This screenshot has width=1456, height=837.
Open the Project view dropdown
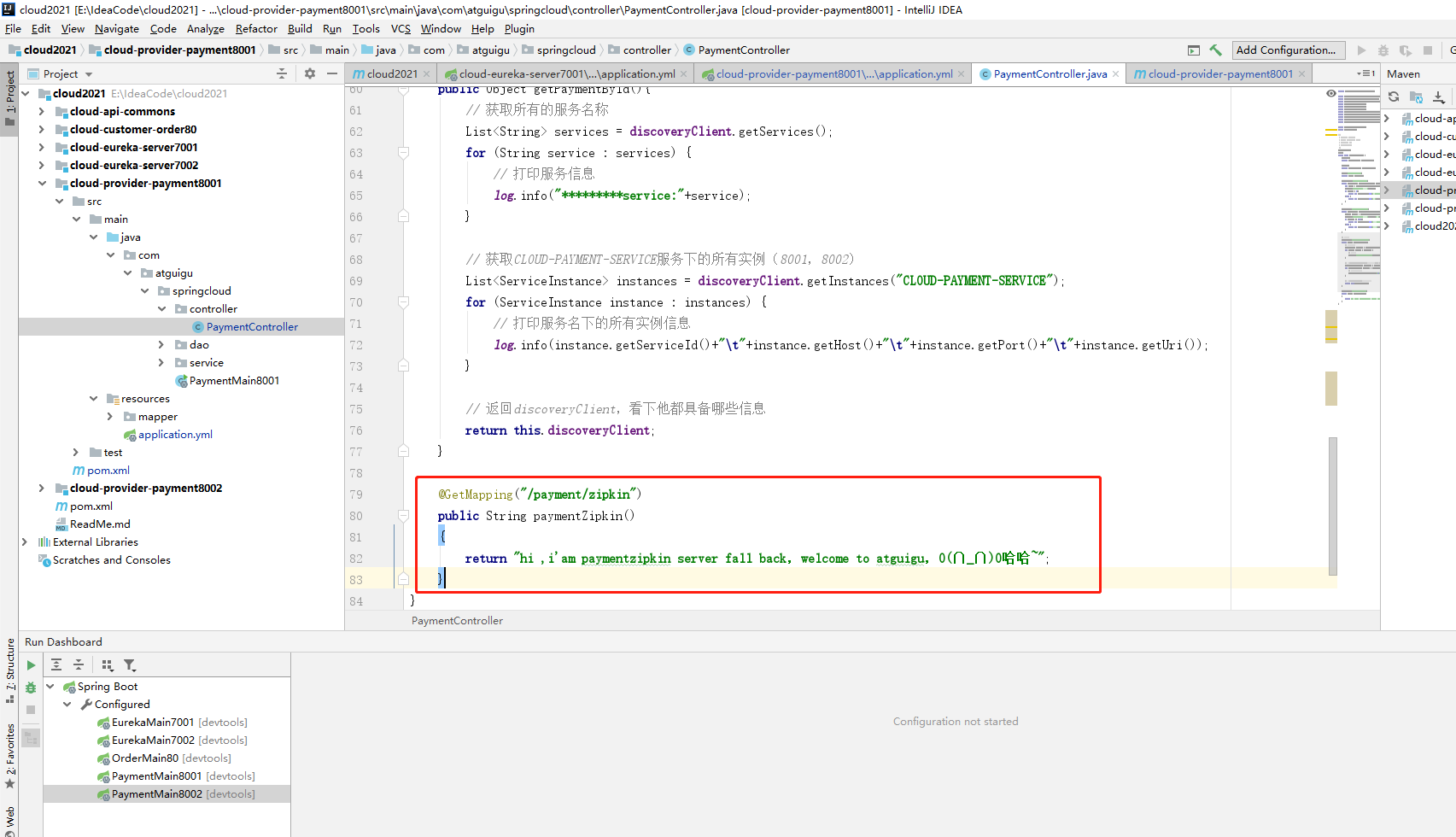coord(89,75)
